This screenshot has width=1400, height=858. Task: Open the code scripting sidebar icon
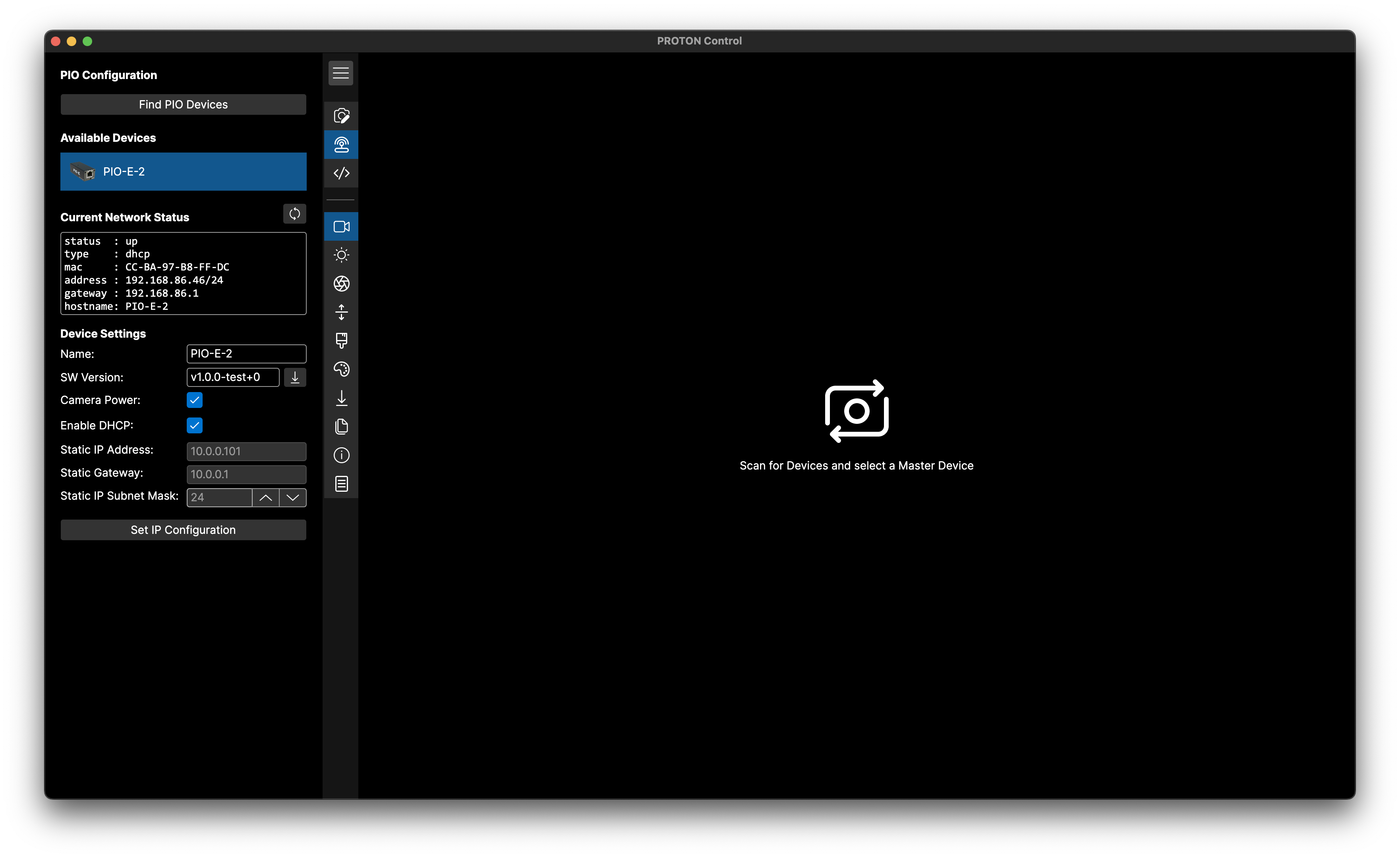[x=341, y=173]
